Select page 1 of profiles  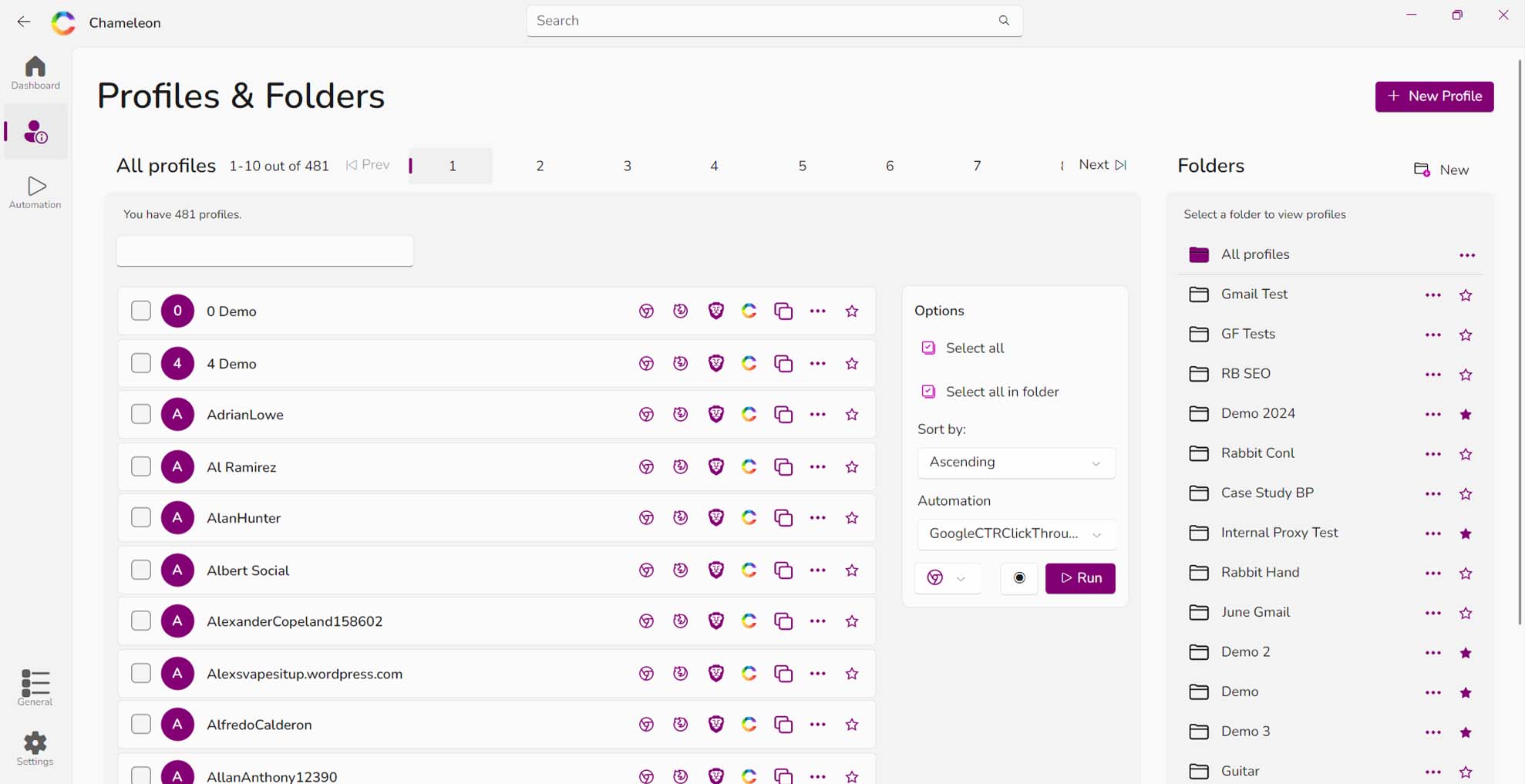click(x=452, y=166)
